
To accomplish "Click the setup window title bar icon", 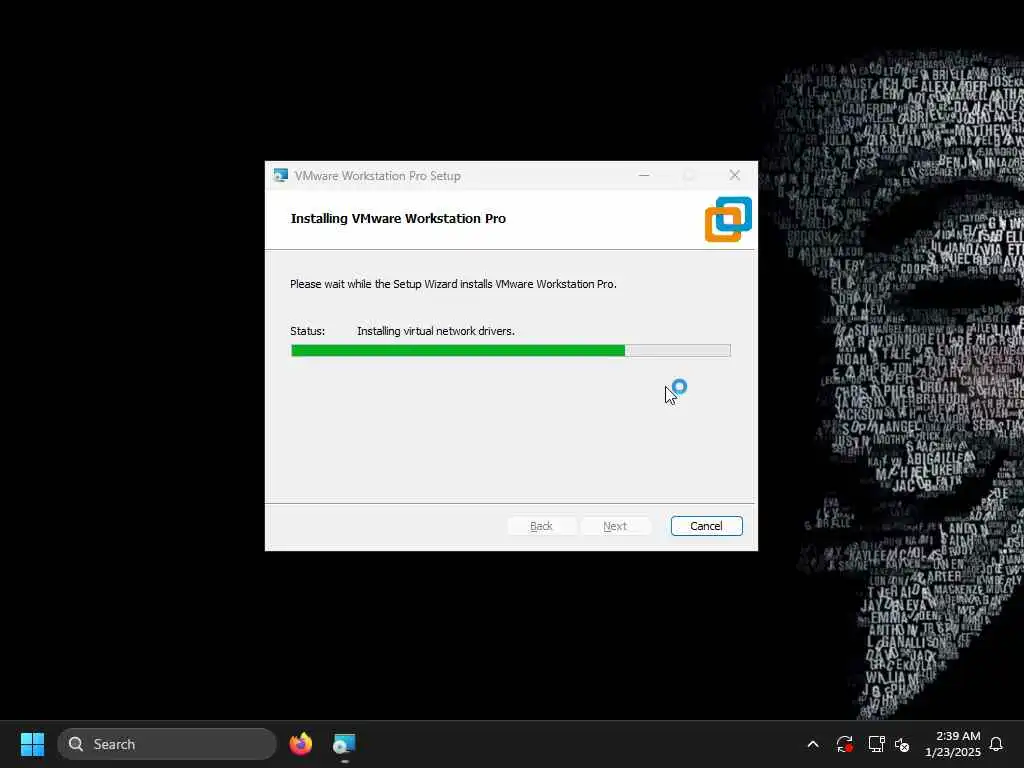I will [281, 176].
